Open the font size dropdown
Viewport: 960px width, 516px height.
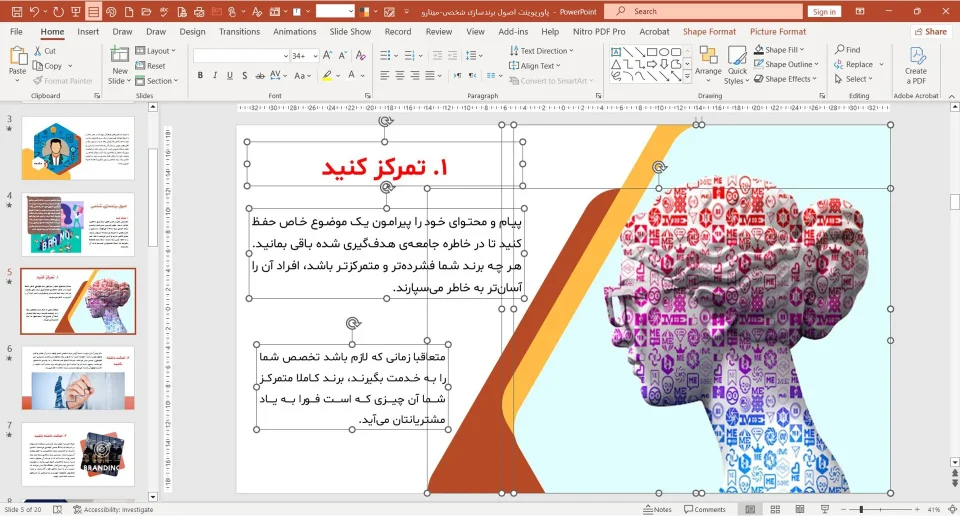coord(315,56)
